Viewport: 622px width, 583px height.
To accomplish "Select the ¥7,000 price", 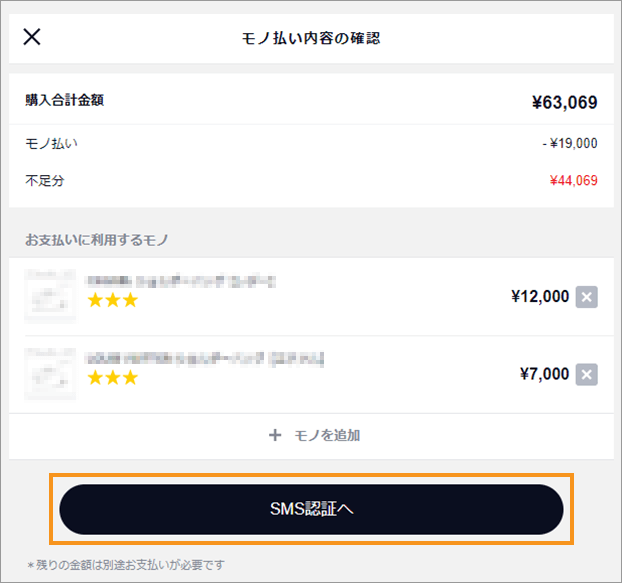I will (545, 374).
